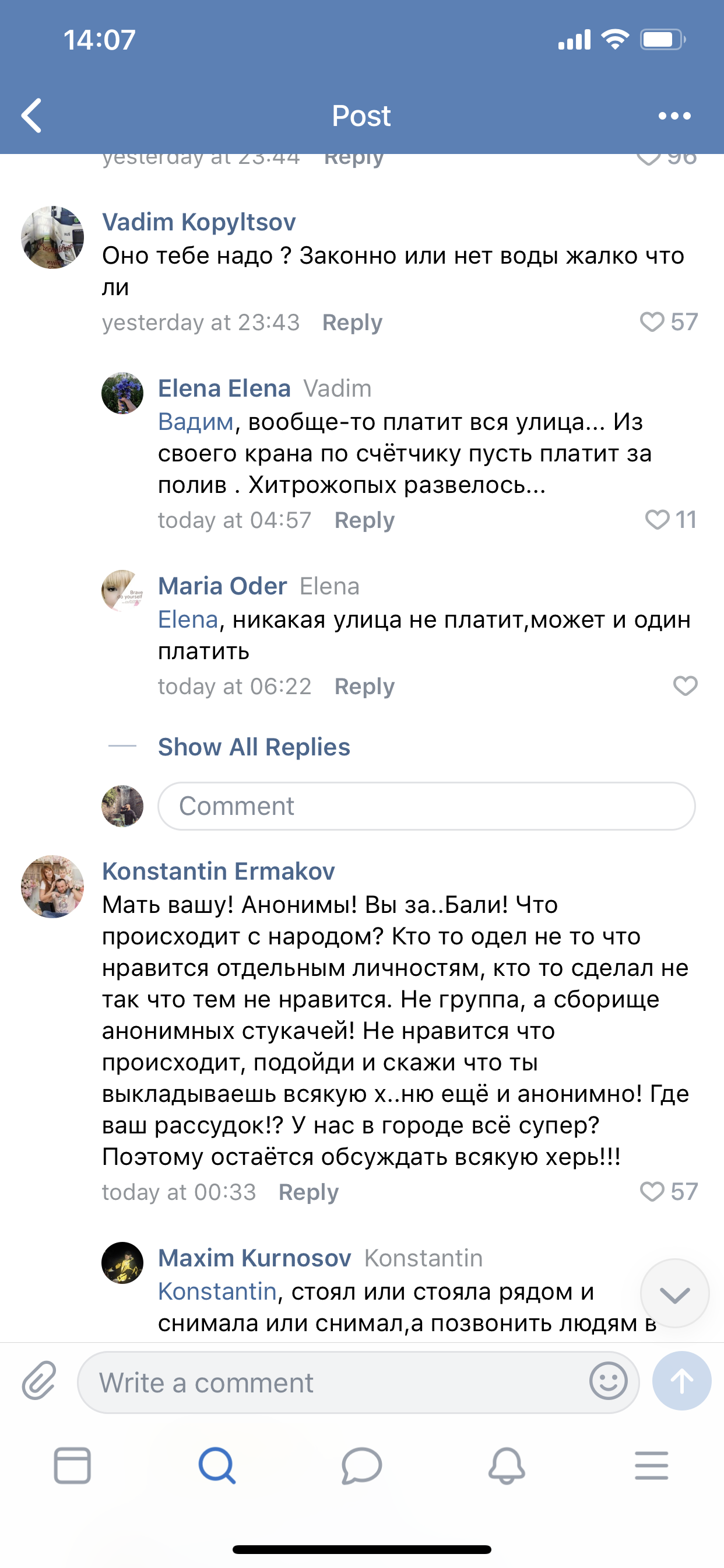The height and width of the screenshot is (1568, 724).
Task: Like Vadim Kopyltsov's comment
Action: tap(652, 322)
